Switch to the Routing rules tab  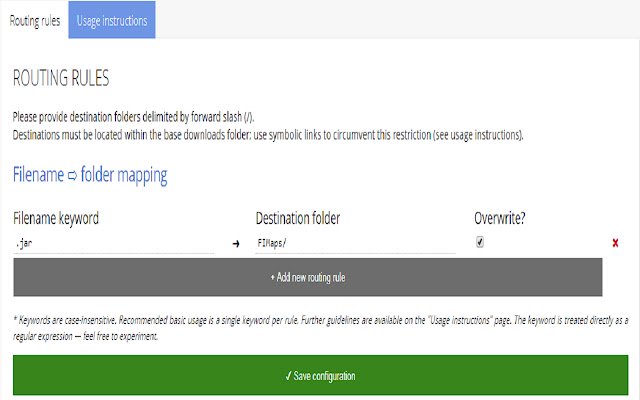point(35,20)
